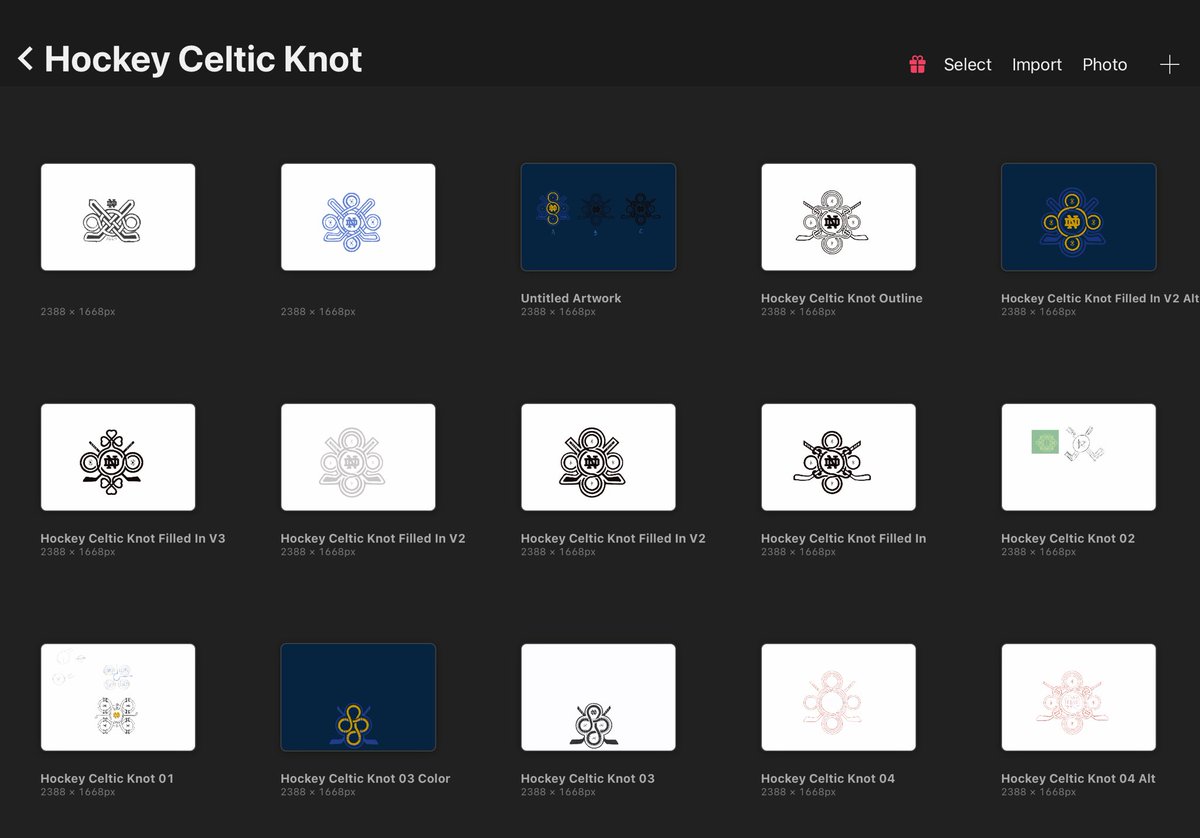Screen dimensions: 1200x838
Task: Open the Hockey Celtic Knot Filled In thumbnail
Action: pyautogui.click(x=838, y=457)
